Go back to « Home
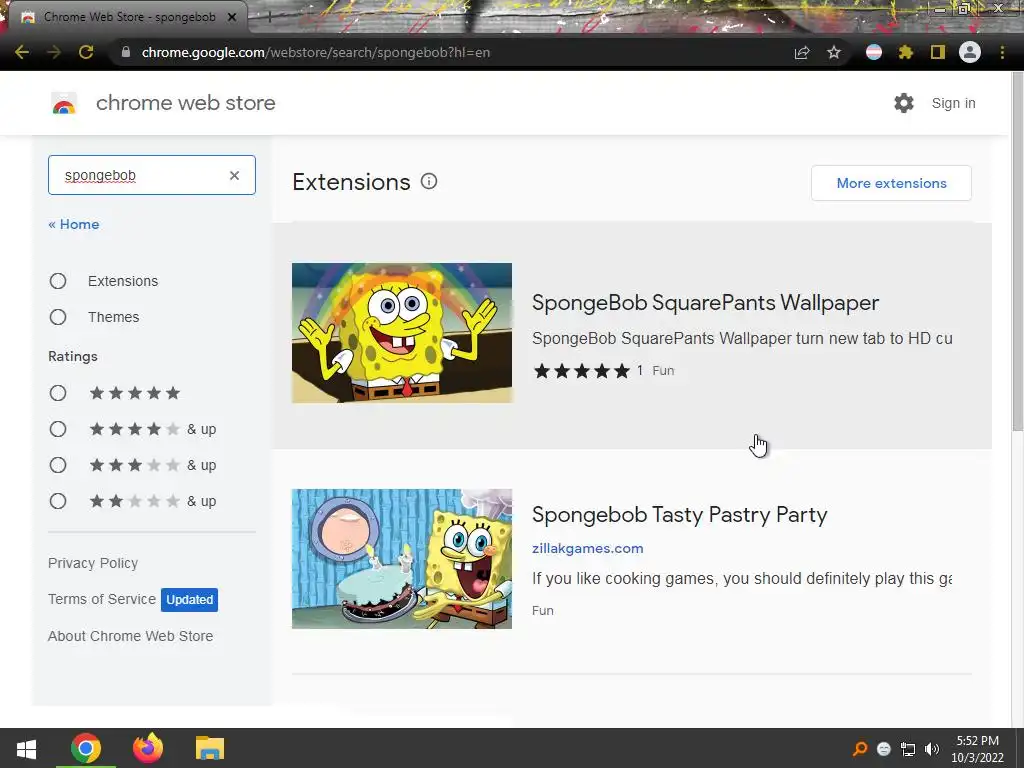1024x768 pixels. coord(74,224)
